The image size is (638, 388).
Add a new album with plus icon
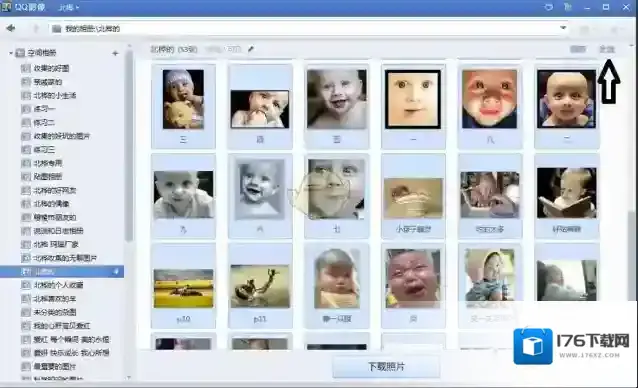point(115,53)
